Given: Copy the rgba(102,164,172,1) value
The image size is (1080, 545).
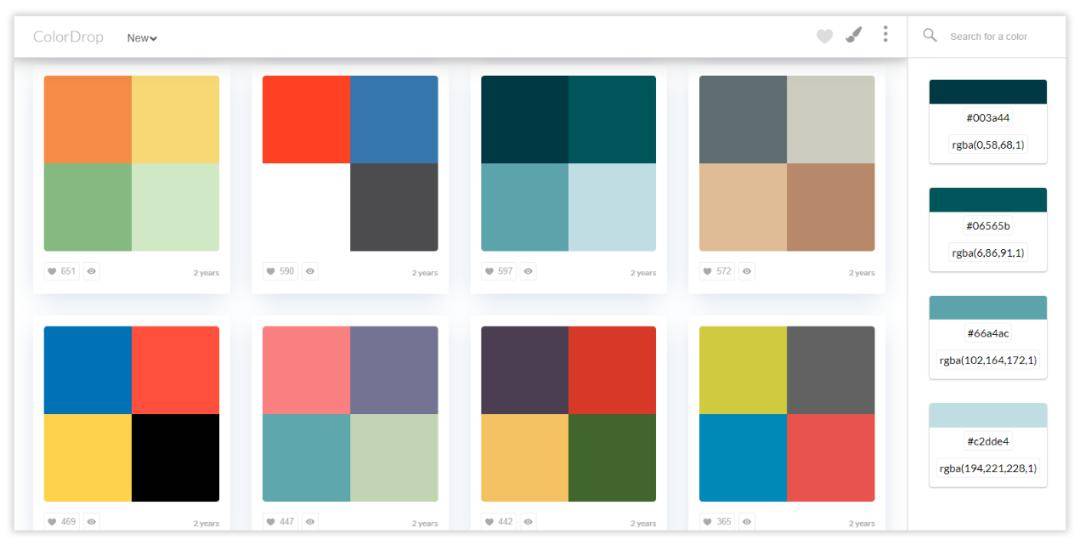Looking at the screenshot, I should [x=988, y=360].
